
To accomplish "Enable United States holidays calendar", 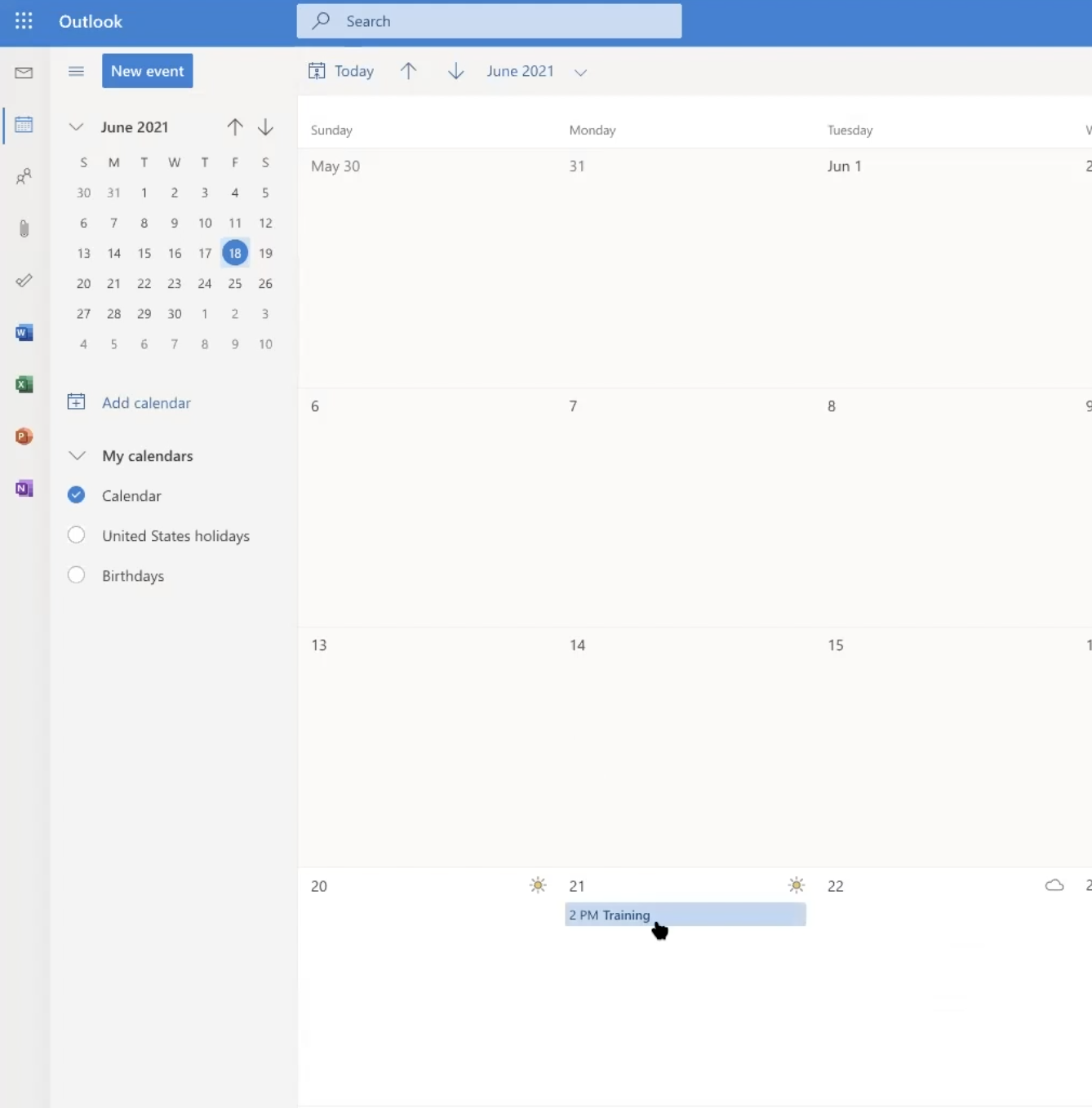I will click(76, 535).
